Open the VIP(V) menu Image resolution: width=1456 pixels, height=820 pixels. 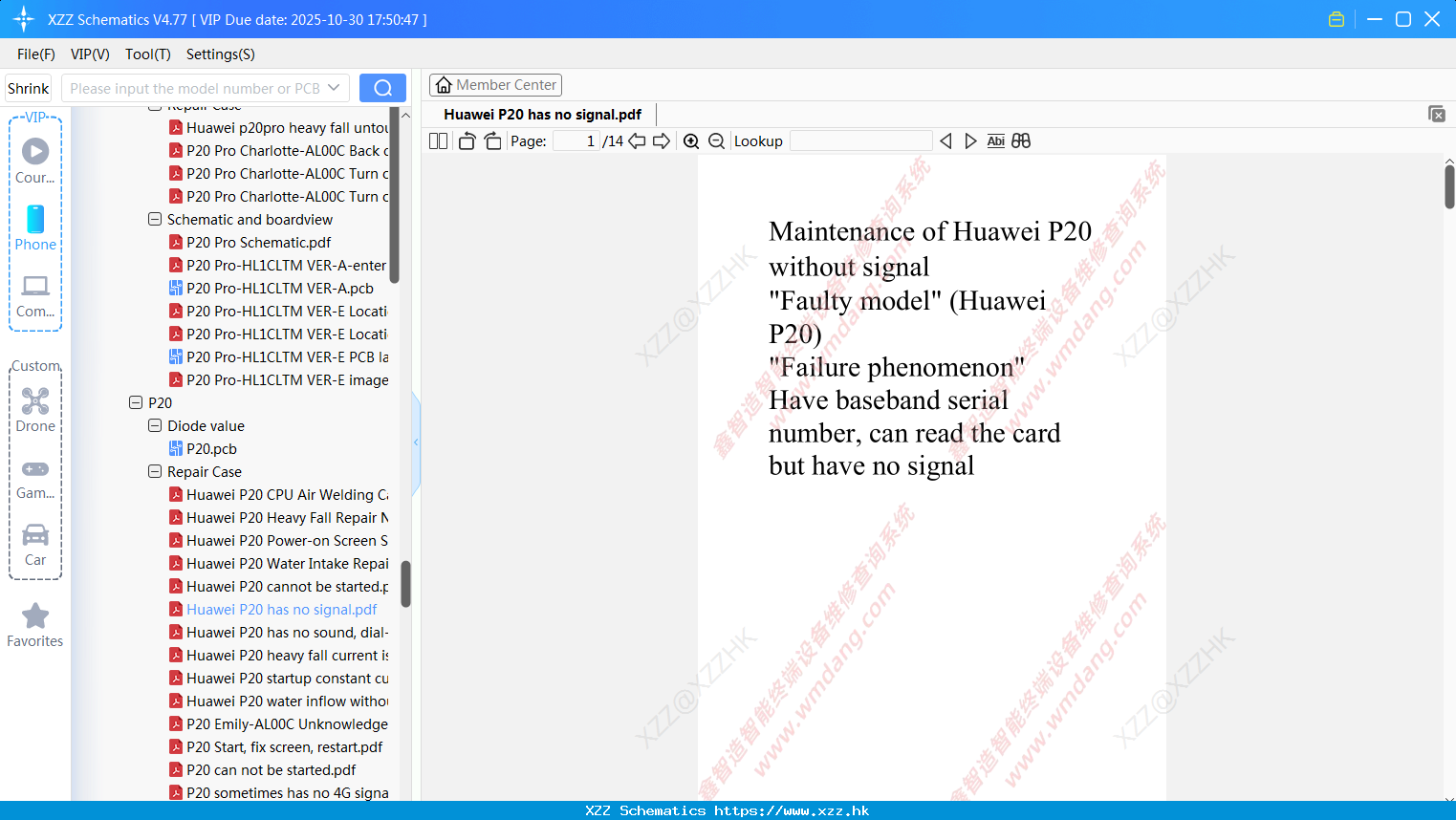pos(90,54)
